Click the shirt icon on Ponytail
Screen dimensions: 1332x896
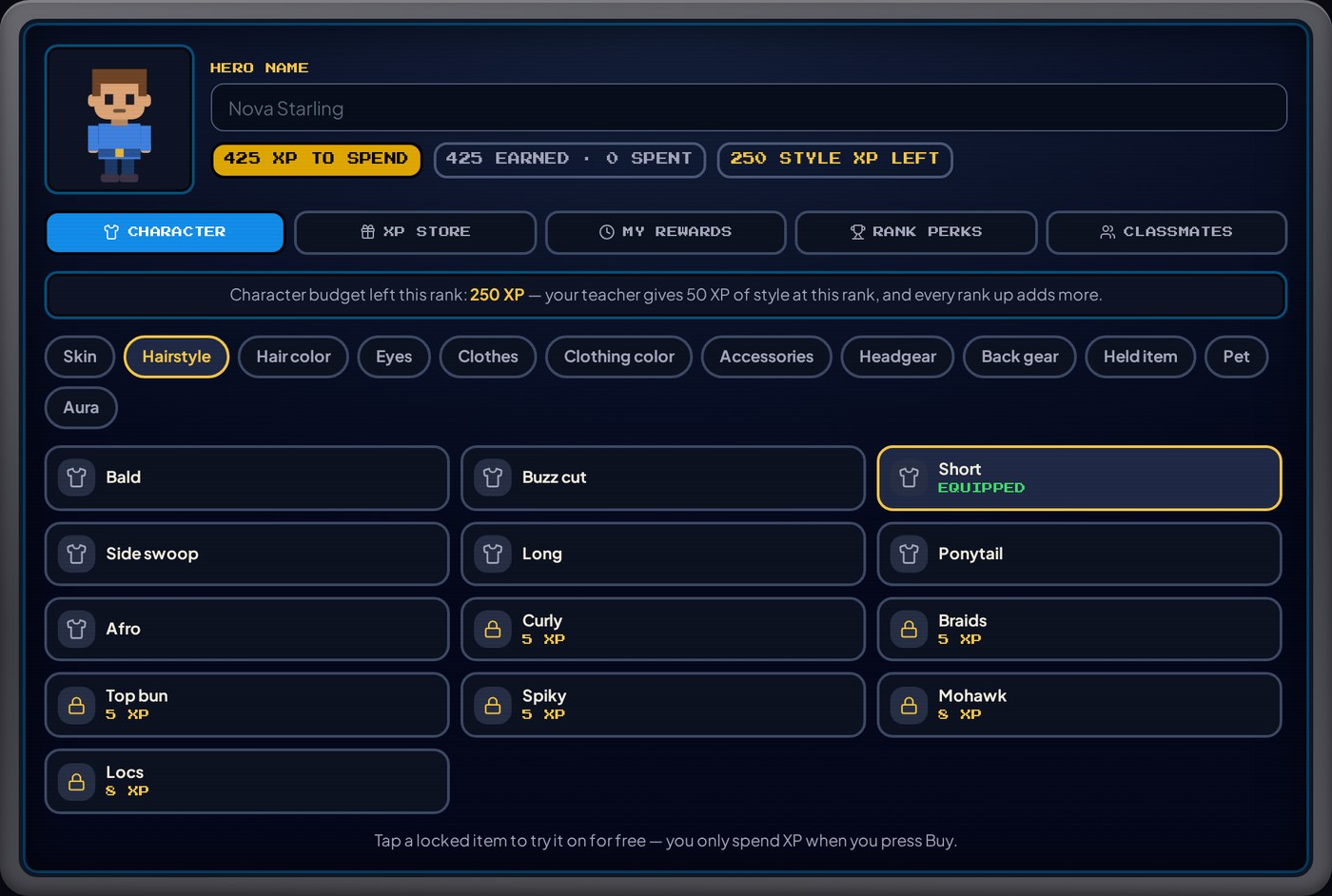(909, 554)
